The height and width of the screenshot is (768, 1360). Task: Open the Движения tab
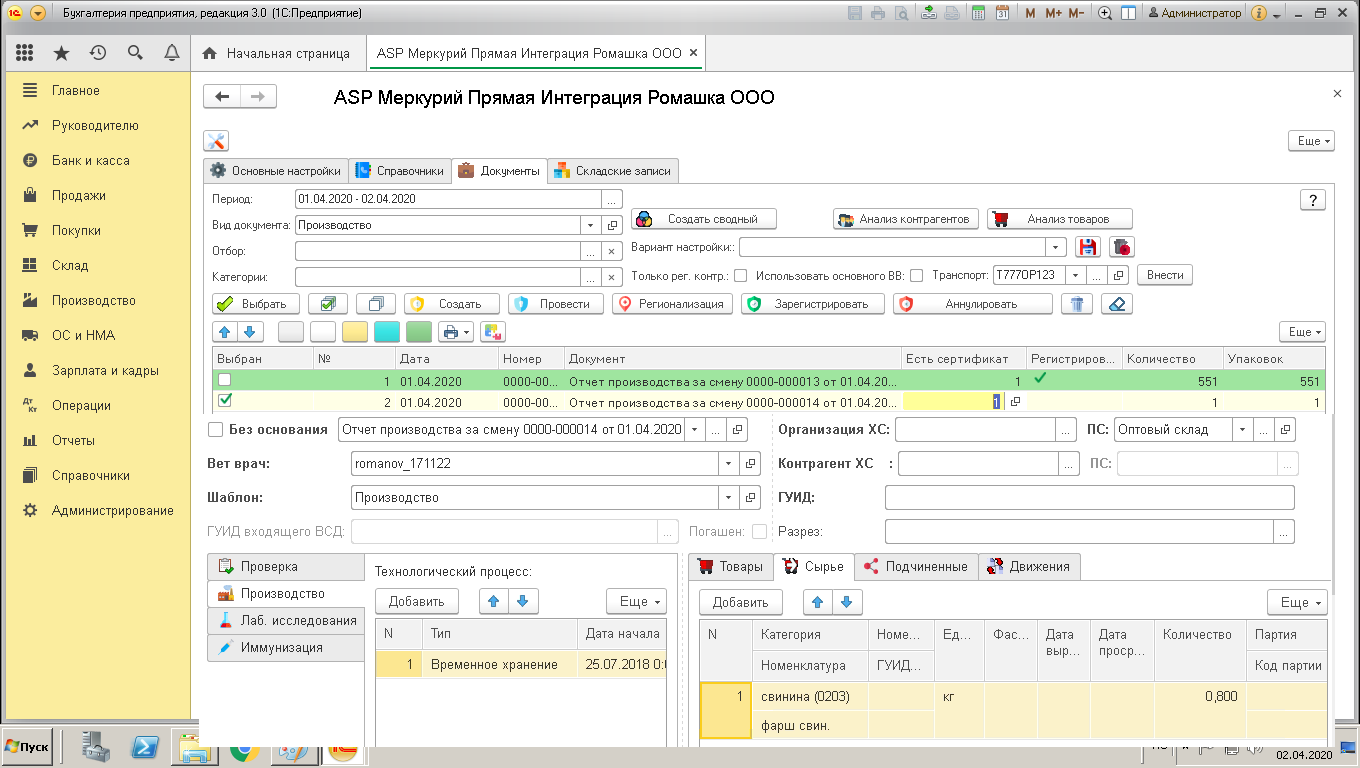tap(1029, 567)
